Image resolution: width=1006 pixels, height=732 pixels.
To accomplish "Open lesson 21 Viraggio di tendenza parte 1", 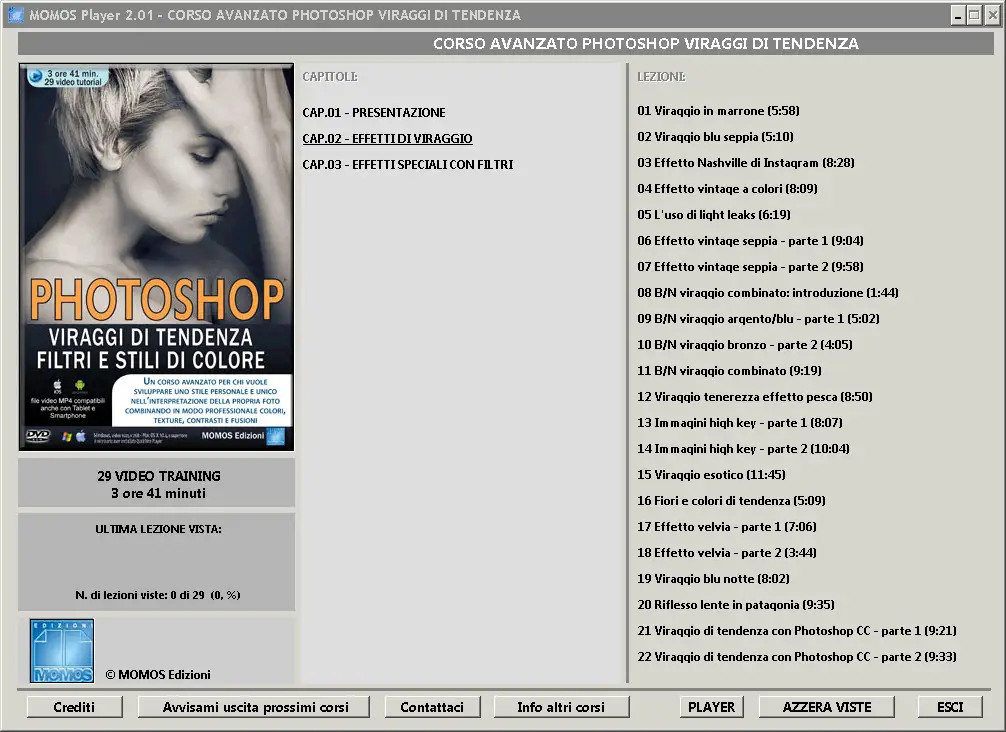I will tap(796, 631).
